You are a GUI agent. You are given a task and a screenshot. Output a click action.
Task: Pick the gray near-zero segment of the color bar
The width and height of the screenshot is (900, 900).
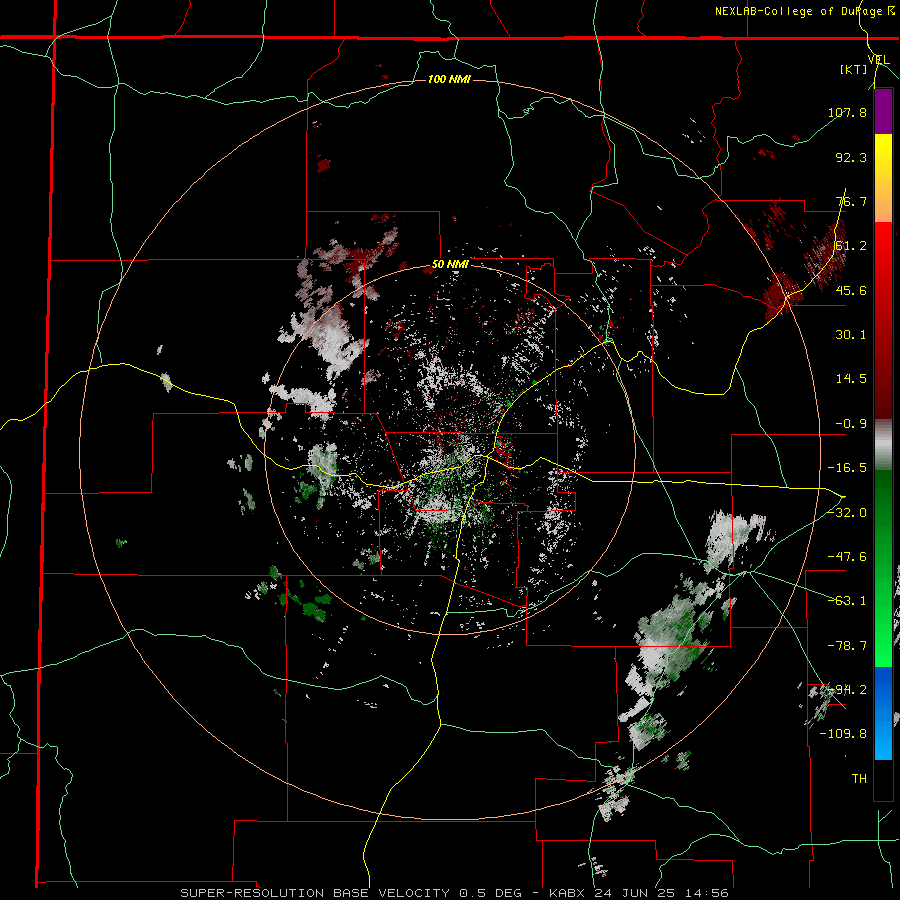click(883, 444)
